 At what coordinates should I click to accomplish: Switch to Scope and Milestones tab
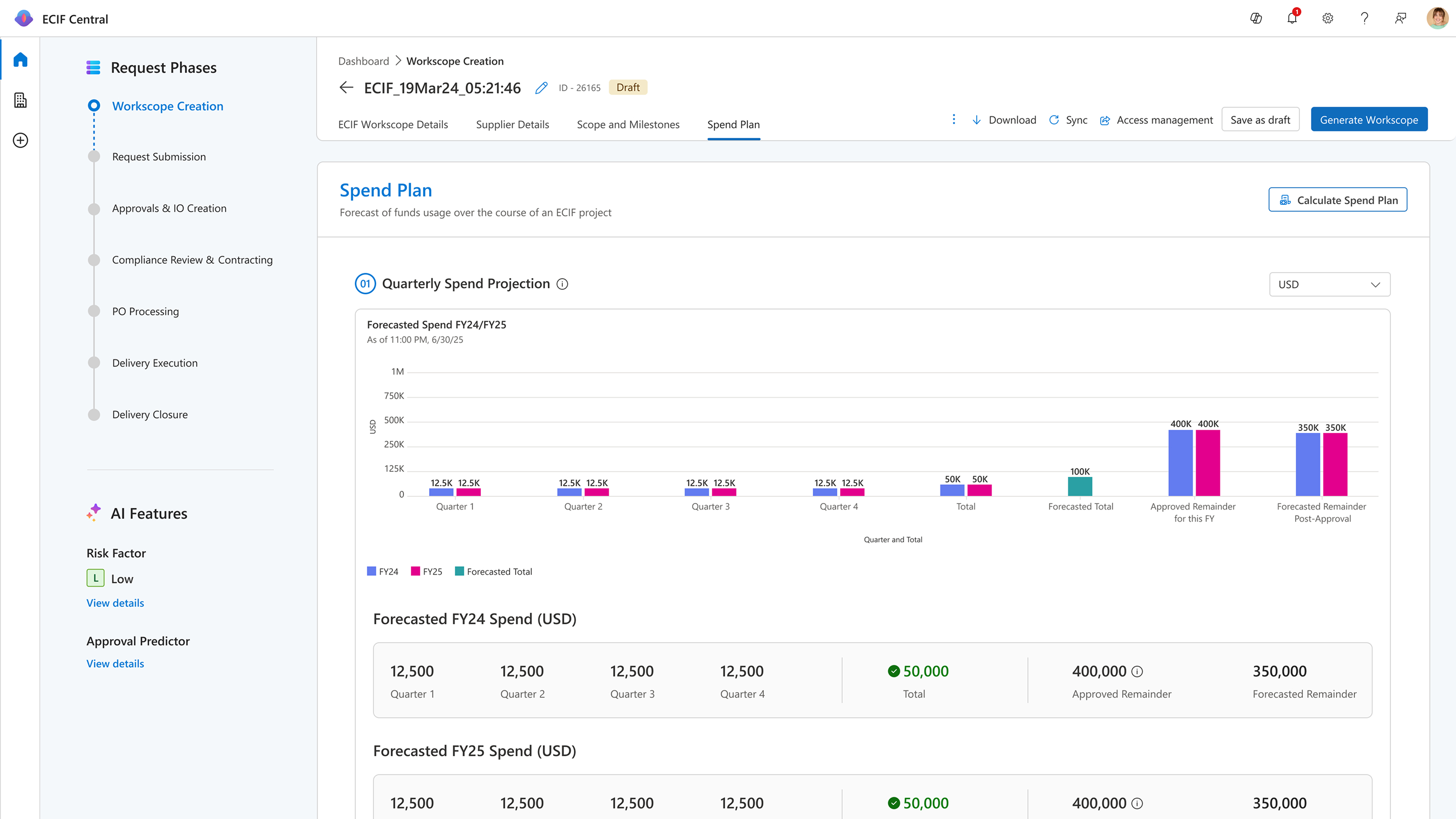tap(628, 124)
